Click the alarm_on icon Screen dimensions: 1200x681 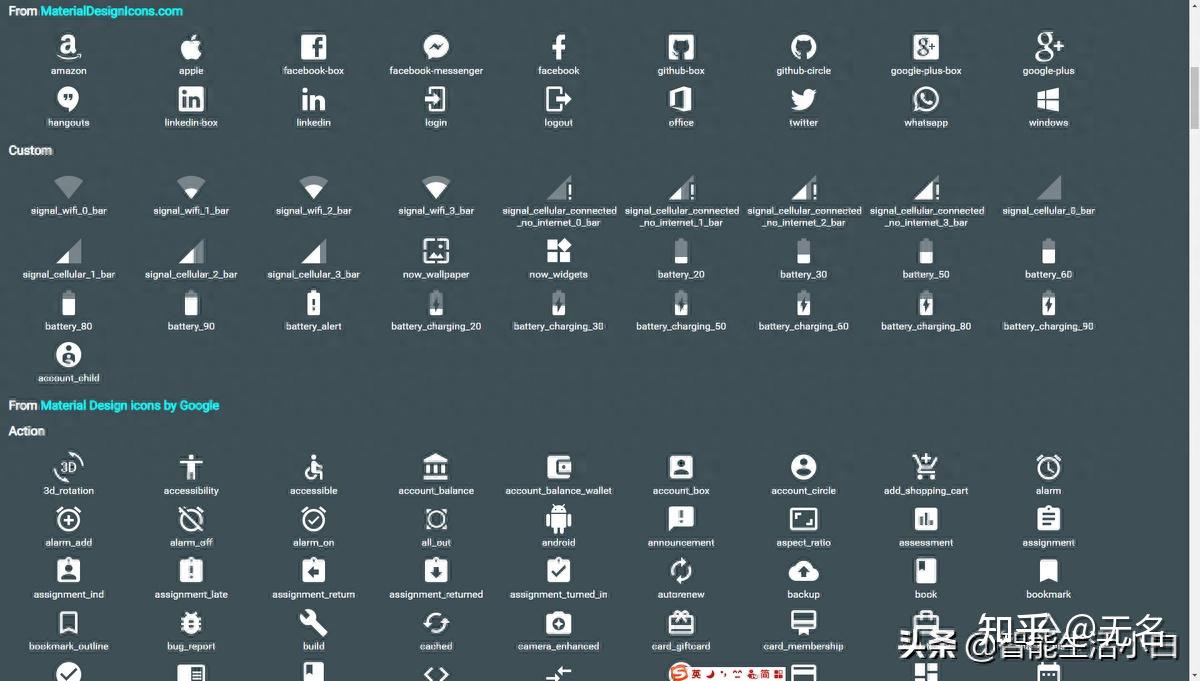pyautogui.click(x=314, y=519)
